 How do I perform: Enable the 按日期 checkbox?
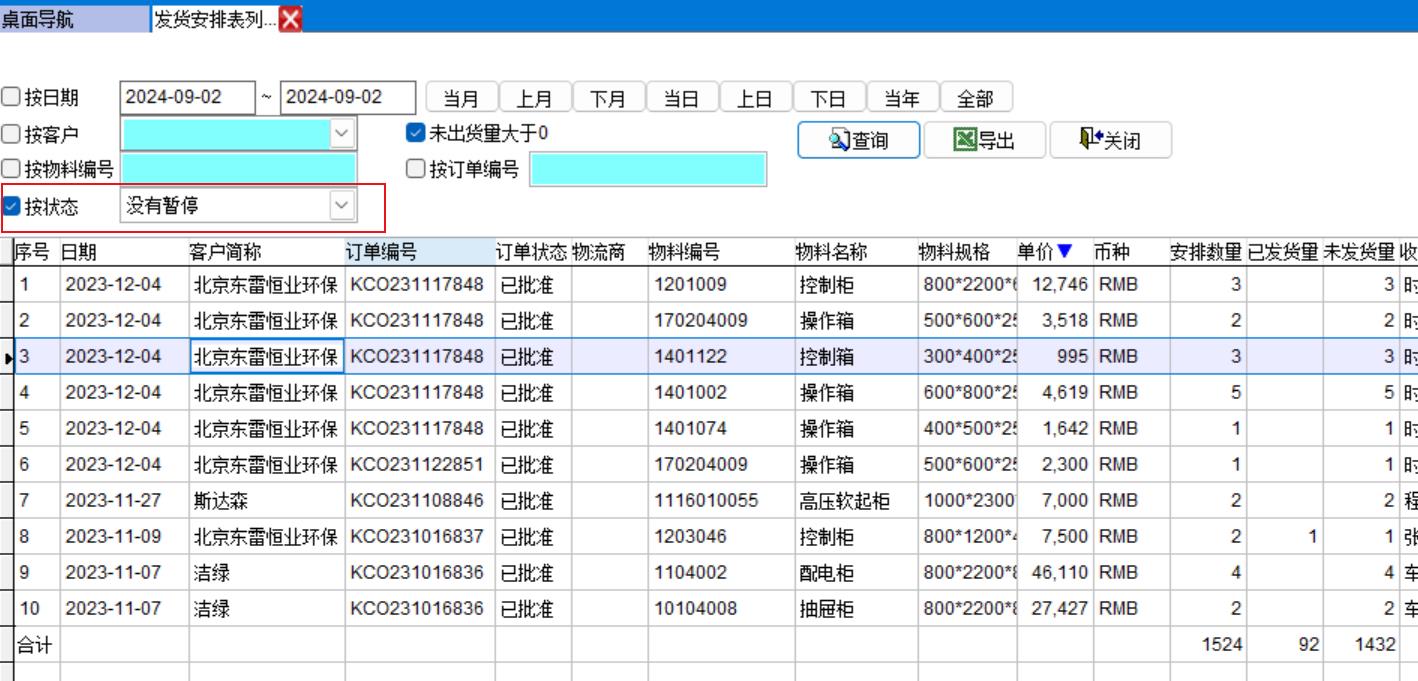coord(11,98)
